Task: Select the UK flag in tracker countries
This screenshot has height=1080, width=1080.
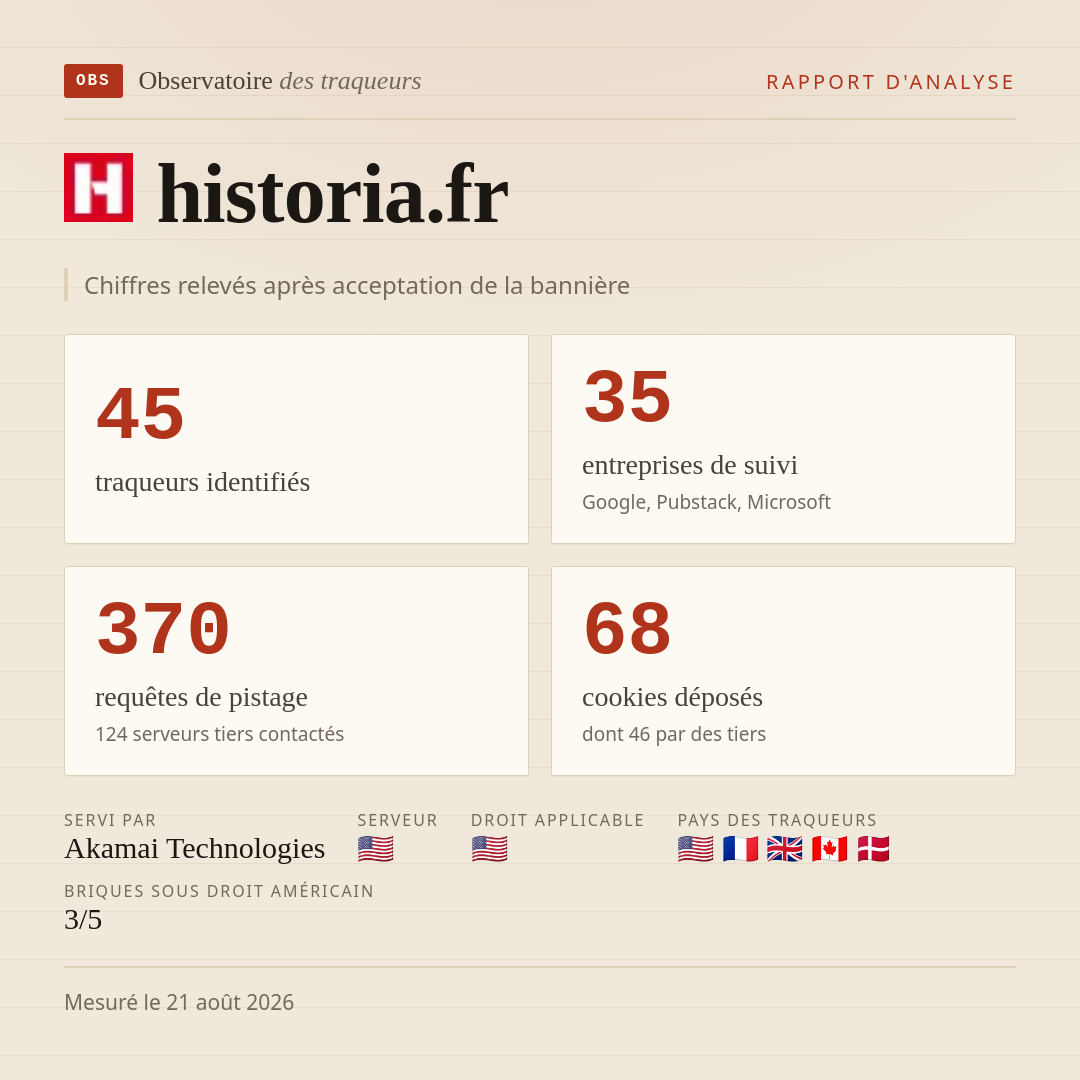Action: point(785,849)
